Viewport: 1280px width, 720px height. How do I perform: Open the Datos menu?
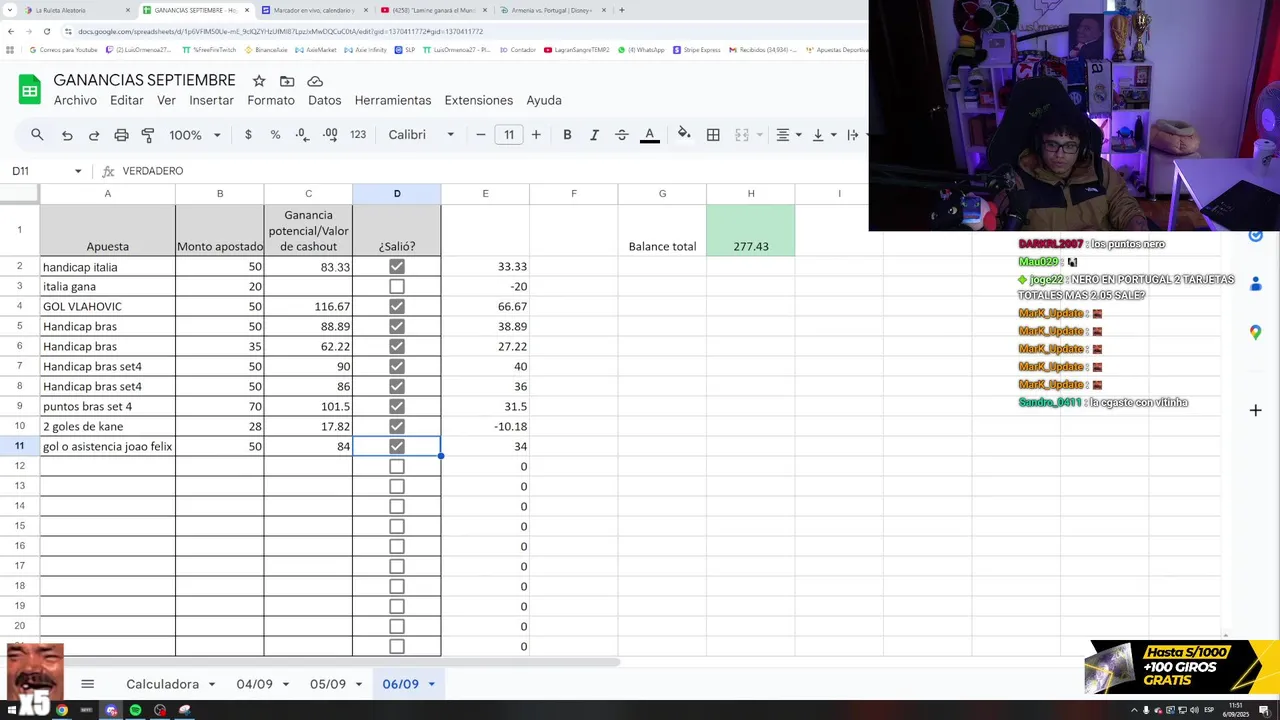tap(324, 100)
